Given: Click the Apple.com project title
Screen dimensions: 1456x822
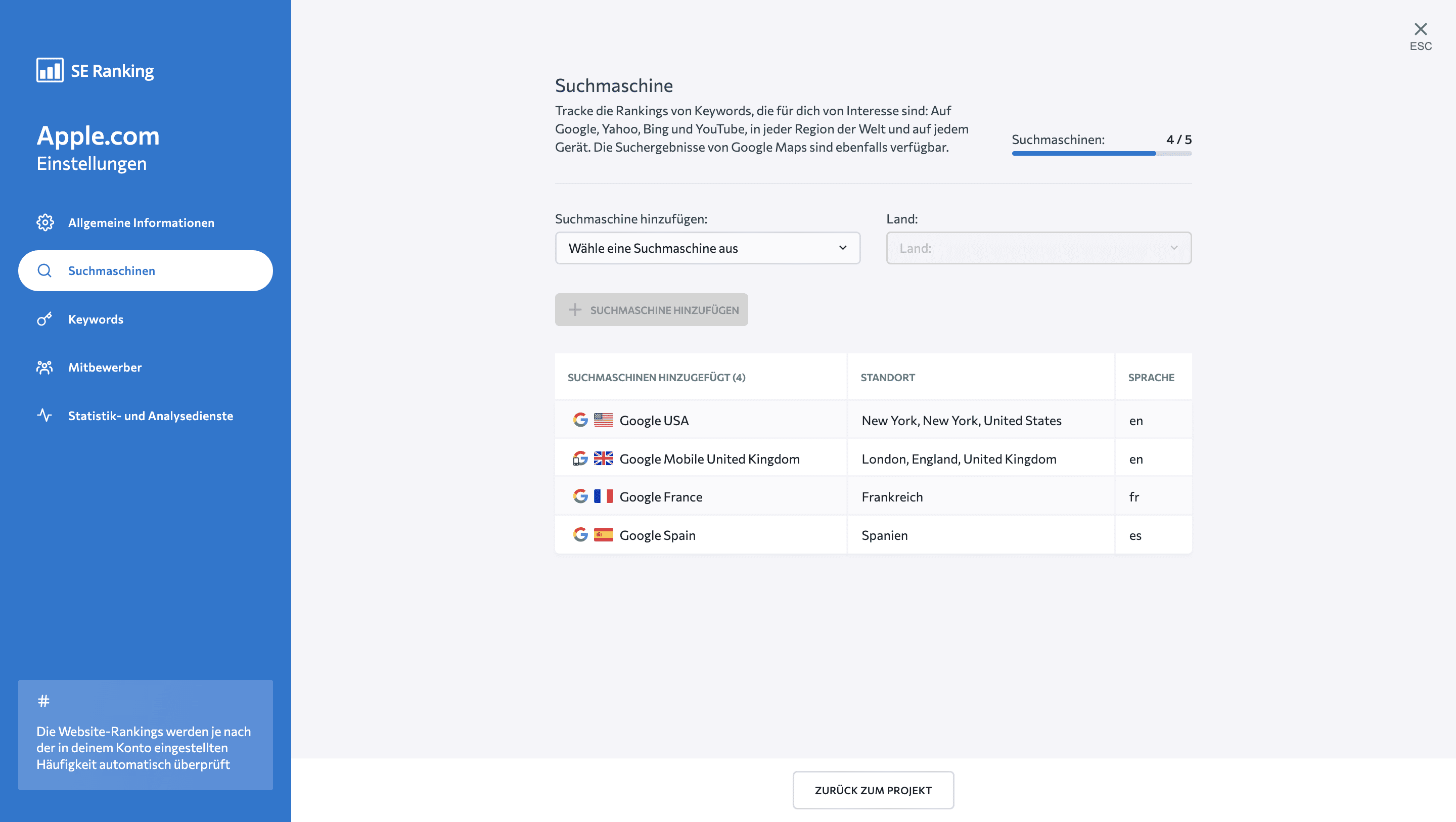Looking at the screenshot, I should point(98,135).
